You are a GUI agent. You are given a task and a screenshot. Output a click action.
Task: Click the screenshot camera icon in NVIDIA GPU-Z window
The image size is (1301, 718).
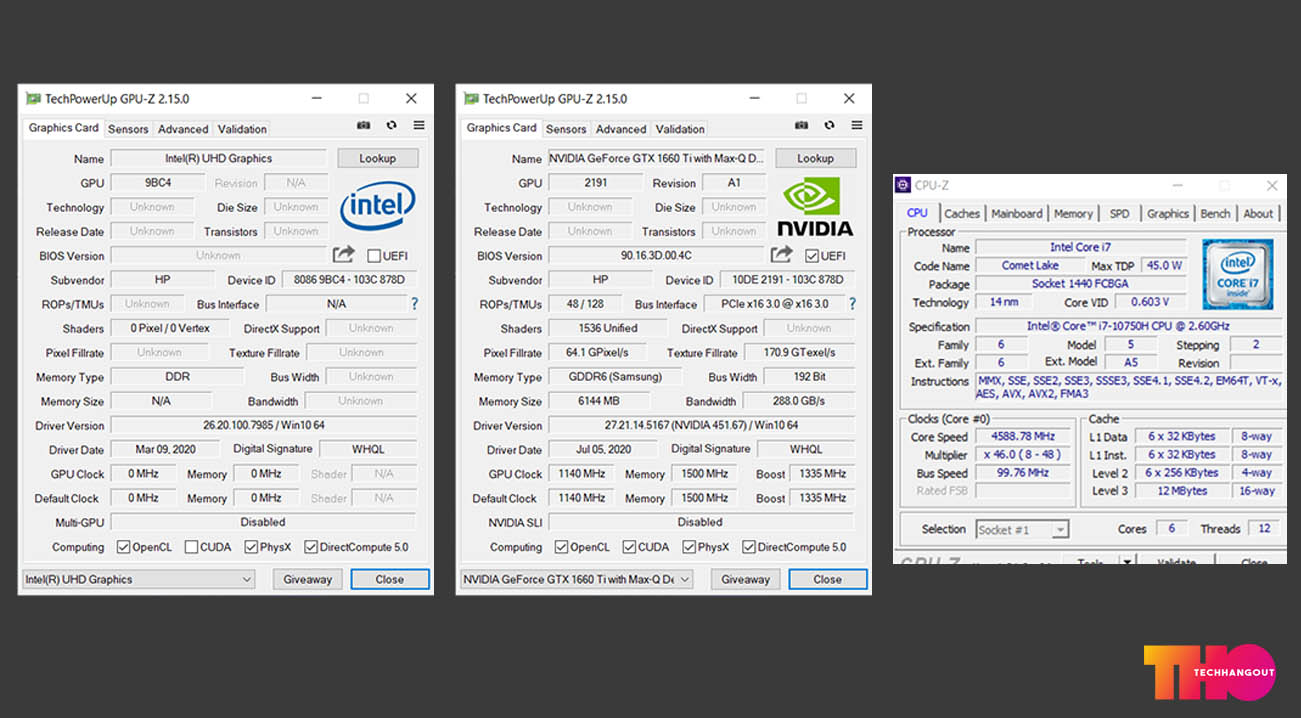click(801, 126)
